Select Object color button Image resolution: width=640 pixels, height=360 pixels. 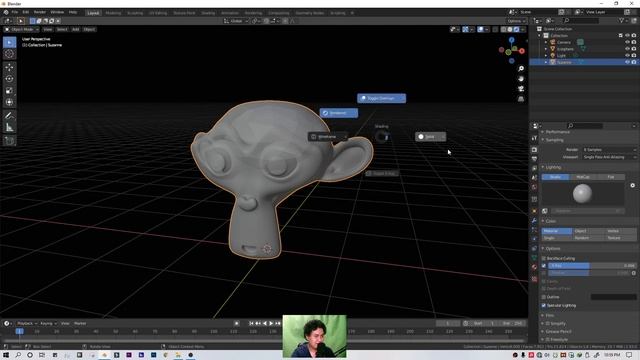click(x=588, y=231)
